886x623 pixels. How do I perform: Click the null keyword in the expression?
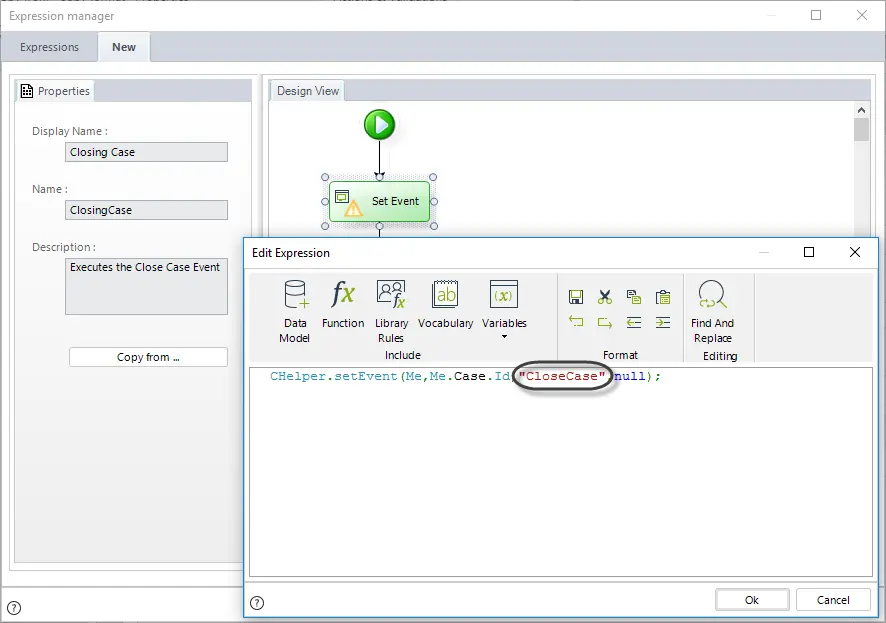(x=629, y=376)
